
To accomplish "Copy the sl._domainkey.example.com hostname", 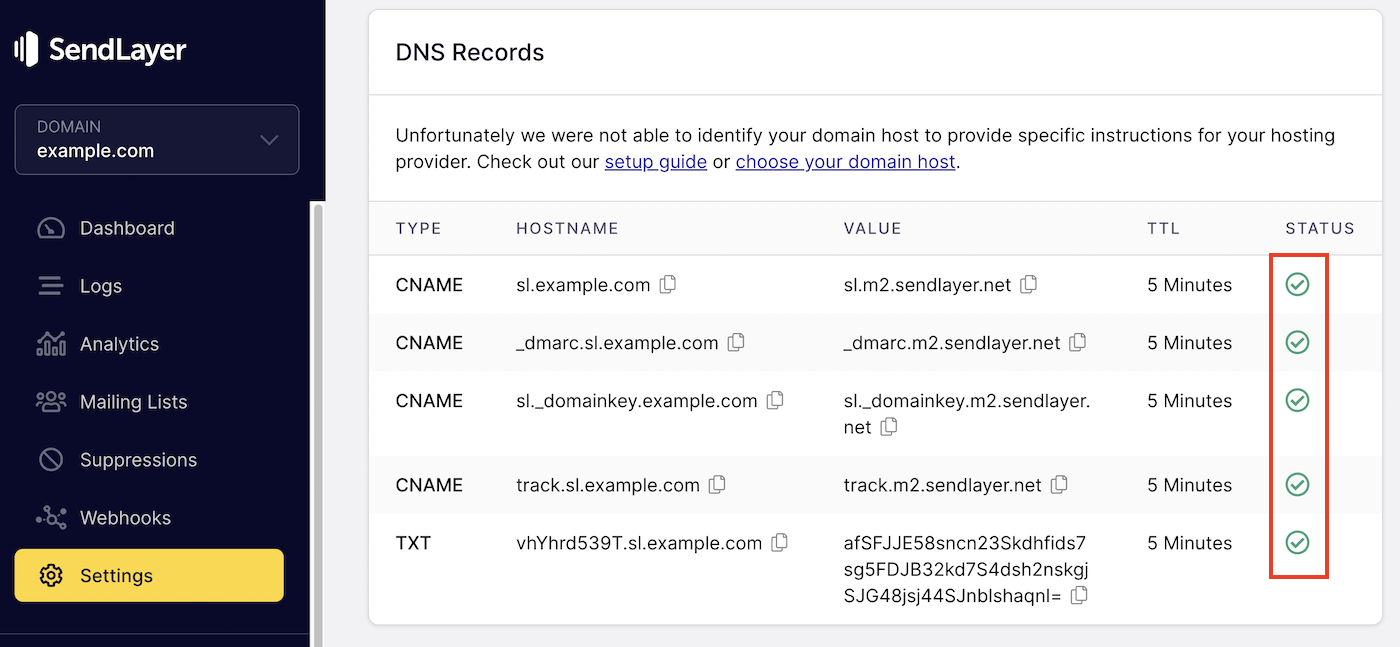I will [775, 401].
